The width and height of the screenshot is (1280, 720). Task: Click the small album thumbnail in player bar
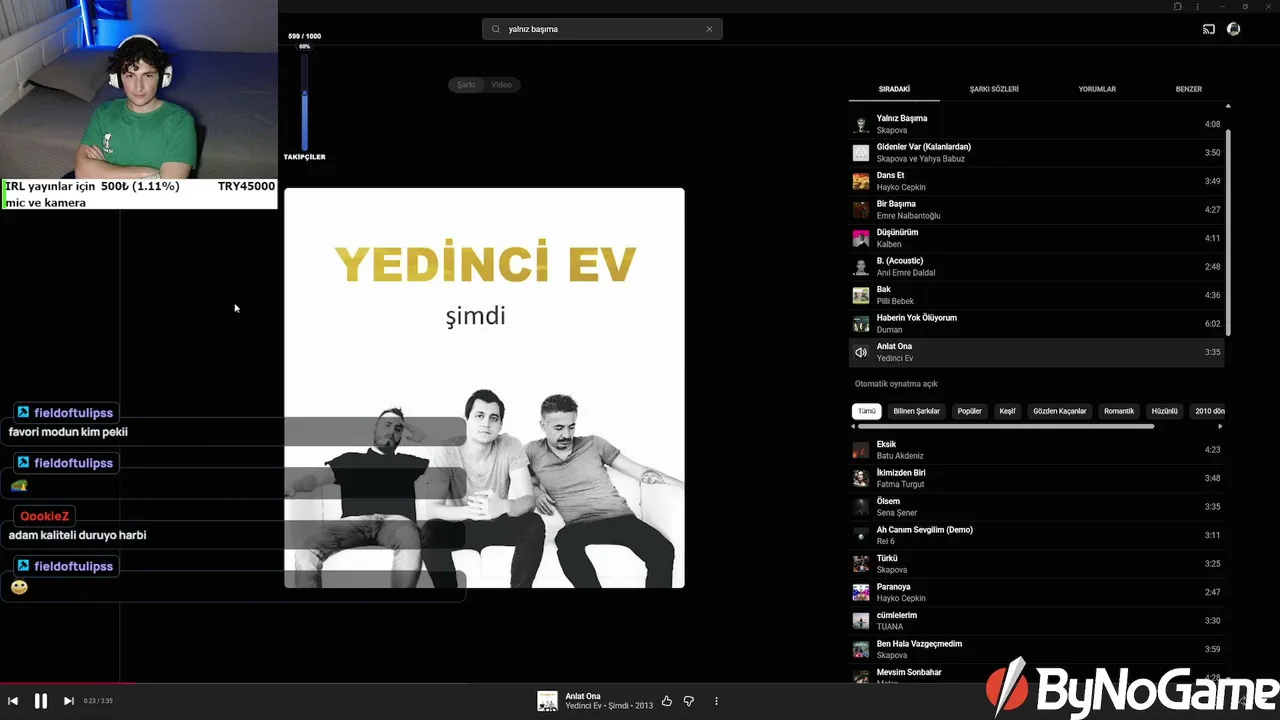(547, 701)
